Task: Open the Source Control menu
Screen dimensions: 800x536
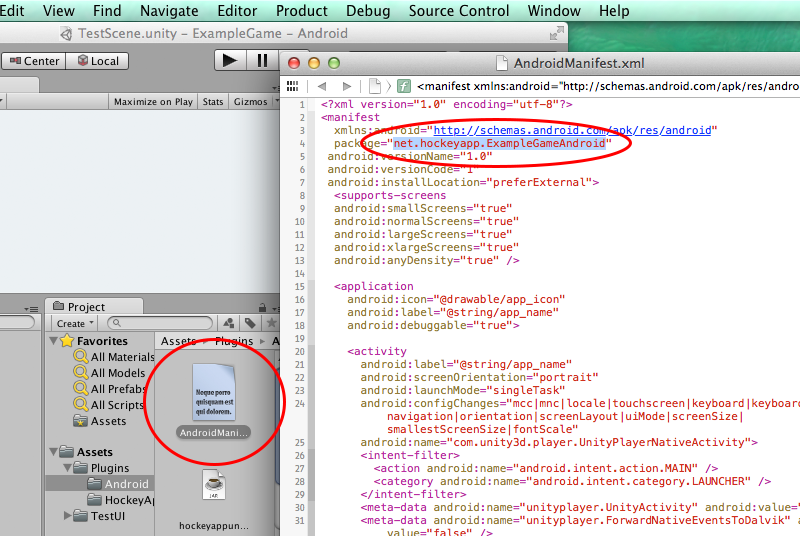Action: (459, 11)
